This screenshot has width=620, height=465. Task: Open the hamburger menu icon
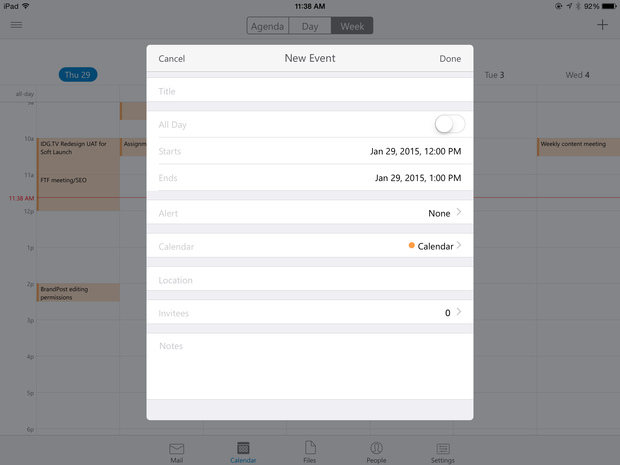pos(16,25)
